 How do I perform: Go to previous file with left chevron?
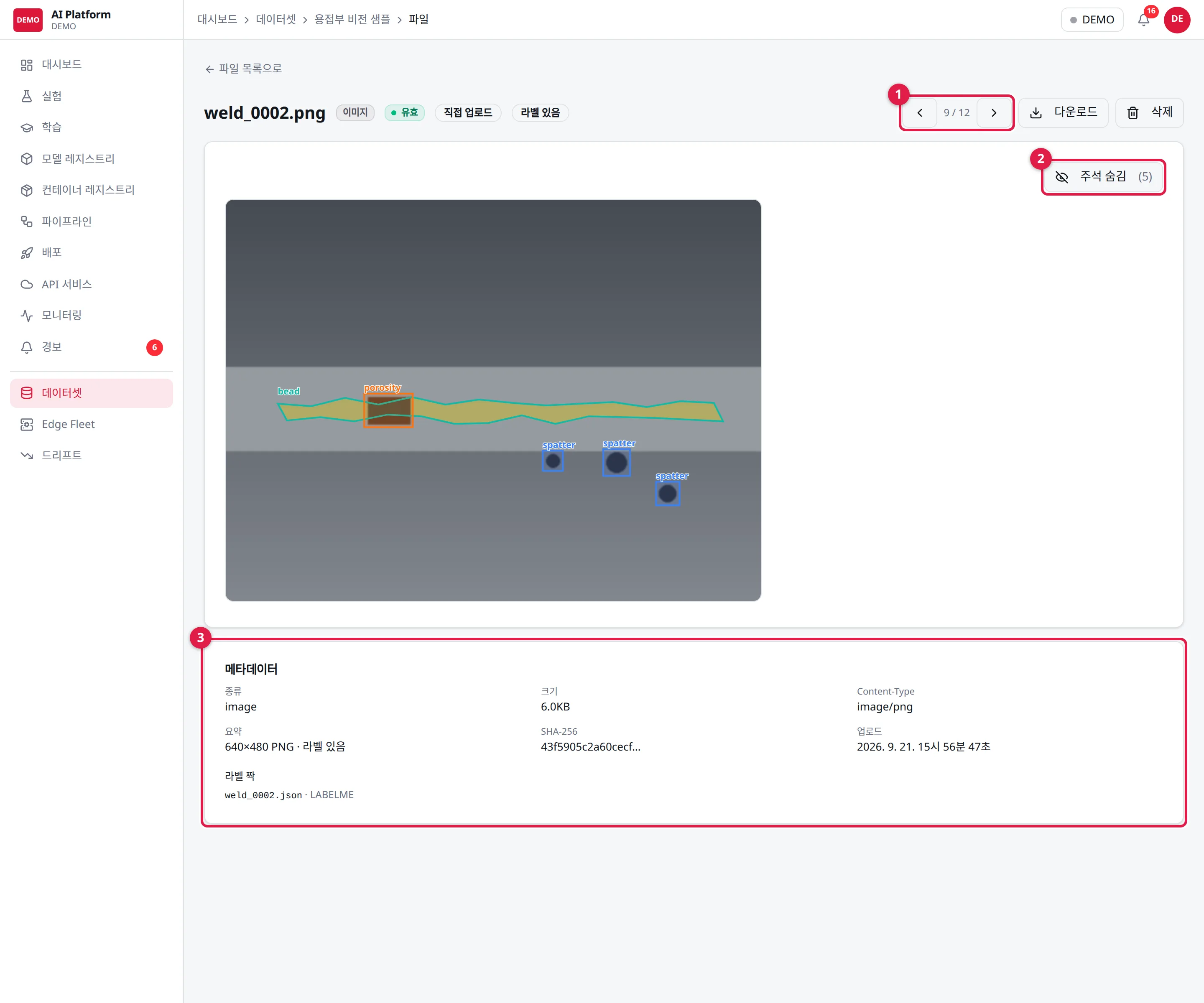point(920,113)
